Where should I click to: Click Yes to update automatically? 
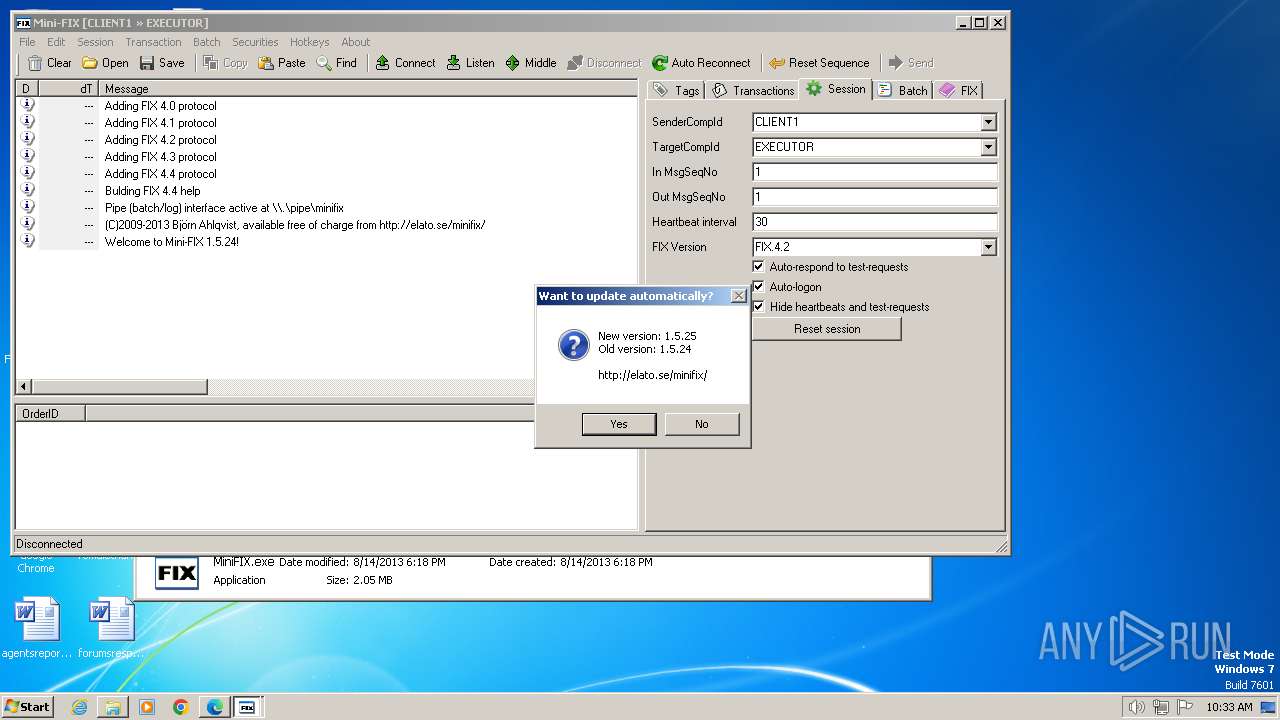click(619, 424)
